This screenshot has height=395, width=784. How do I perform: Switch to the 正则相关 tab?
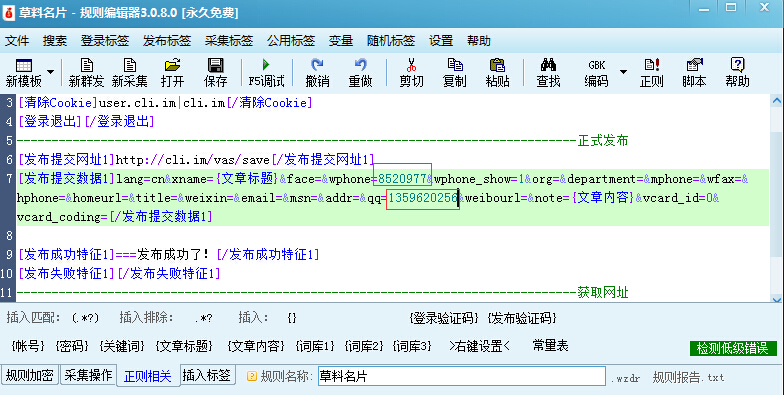[x=148, y=376]
